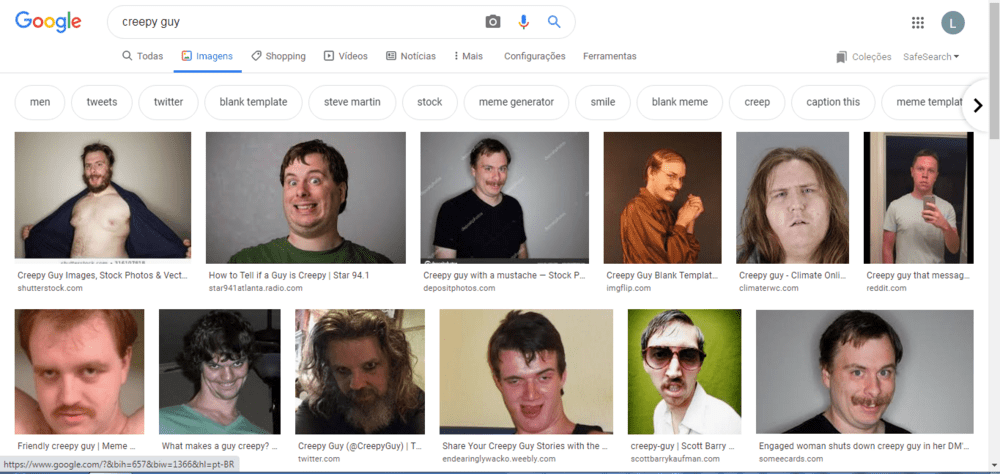Visit the imgflip.com source link
The width and height of the screenshot is (1000, 474).
[x=628, y=288]
